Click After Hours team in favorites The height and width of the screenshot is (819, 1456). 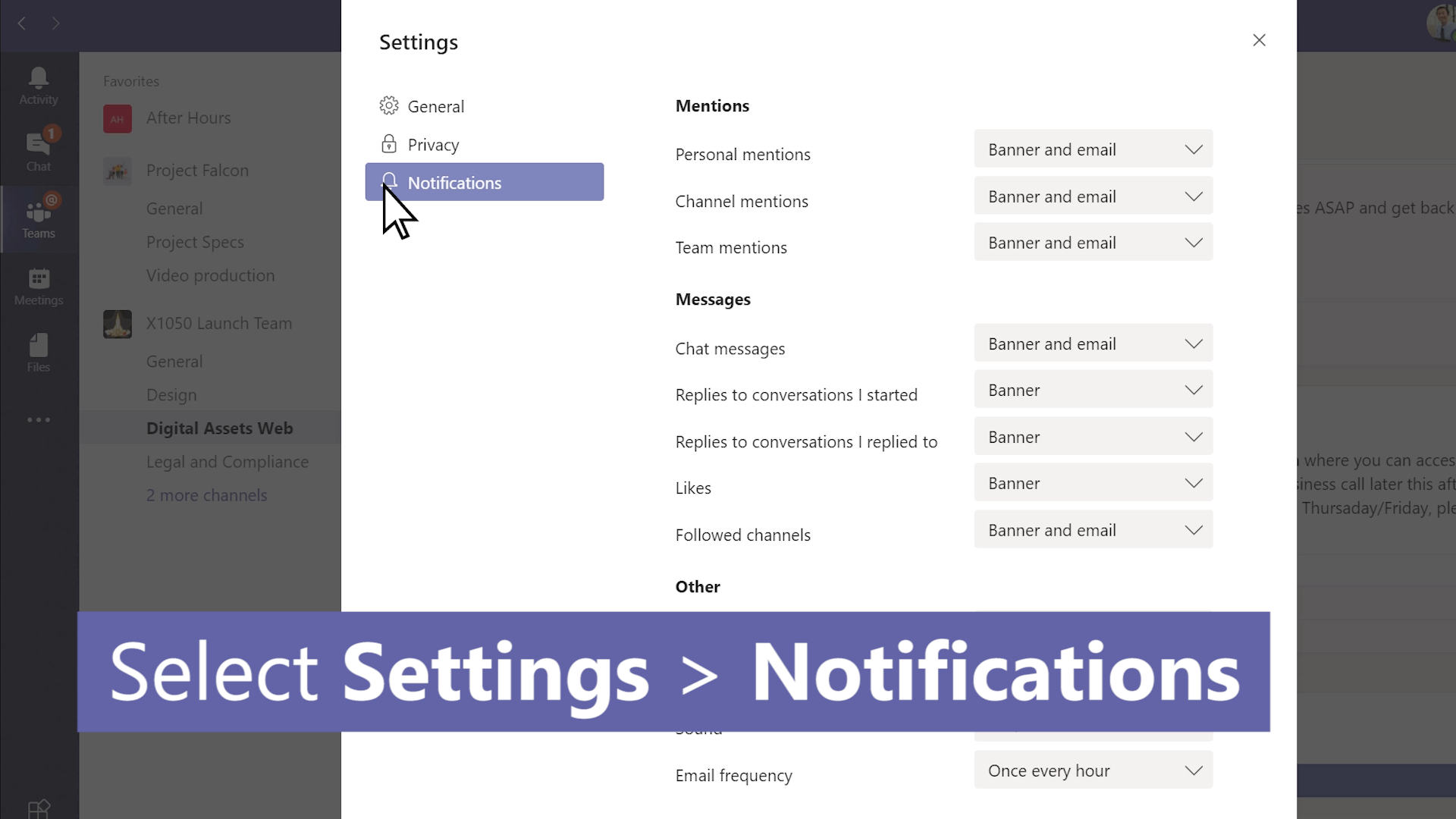pos(189,118)
